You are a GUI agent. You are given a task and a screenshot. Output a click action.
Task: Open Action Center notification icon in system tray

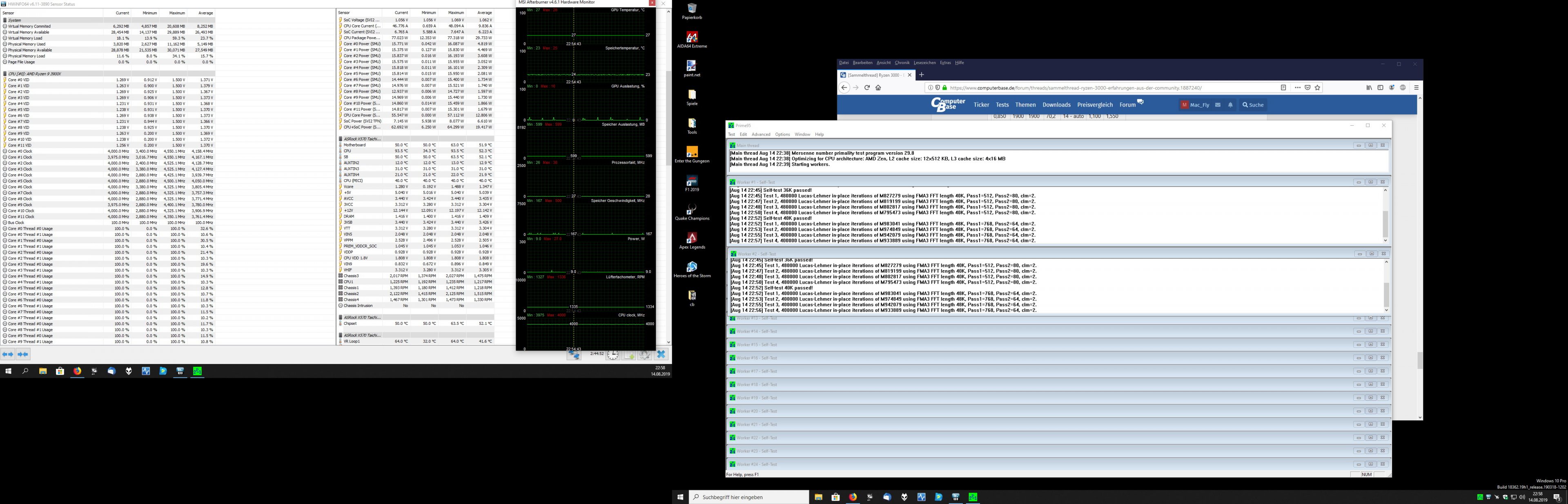click(1557, 497)
